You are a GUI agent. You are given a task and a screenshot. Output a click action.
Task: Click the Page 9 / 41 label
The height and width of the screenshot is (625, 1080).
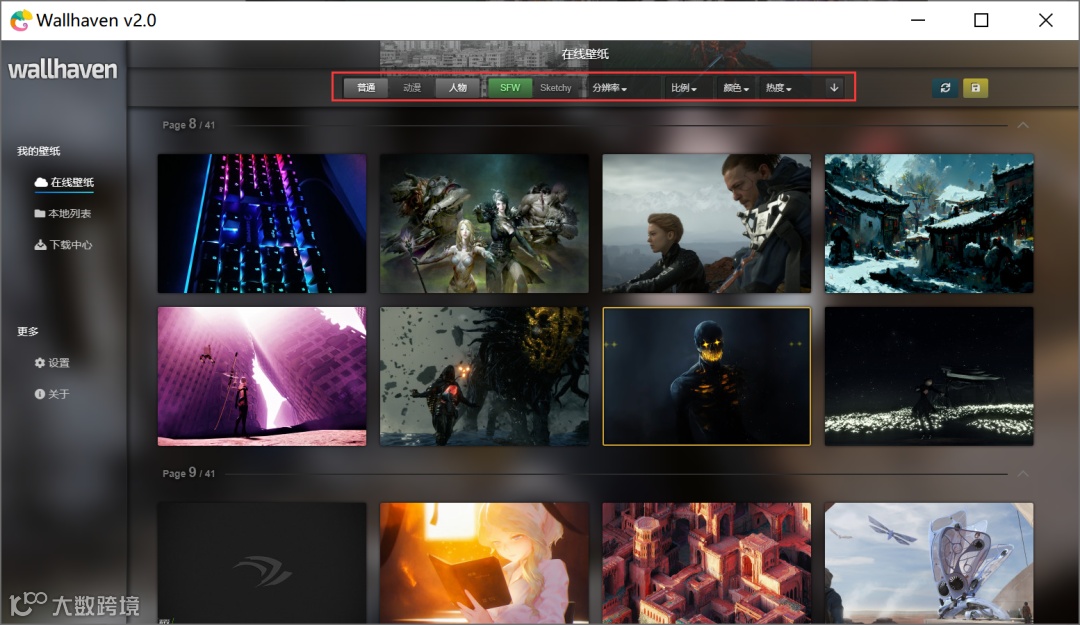[x=189, y=473]
